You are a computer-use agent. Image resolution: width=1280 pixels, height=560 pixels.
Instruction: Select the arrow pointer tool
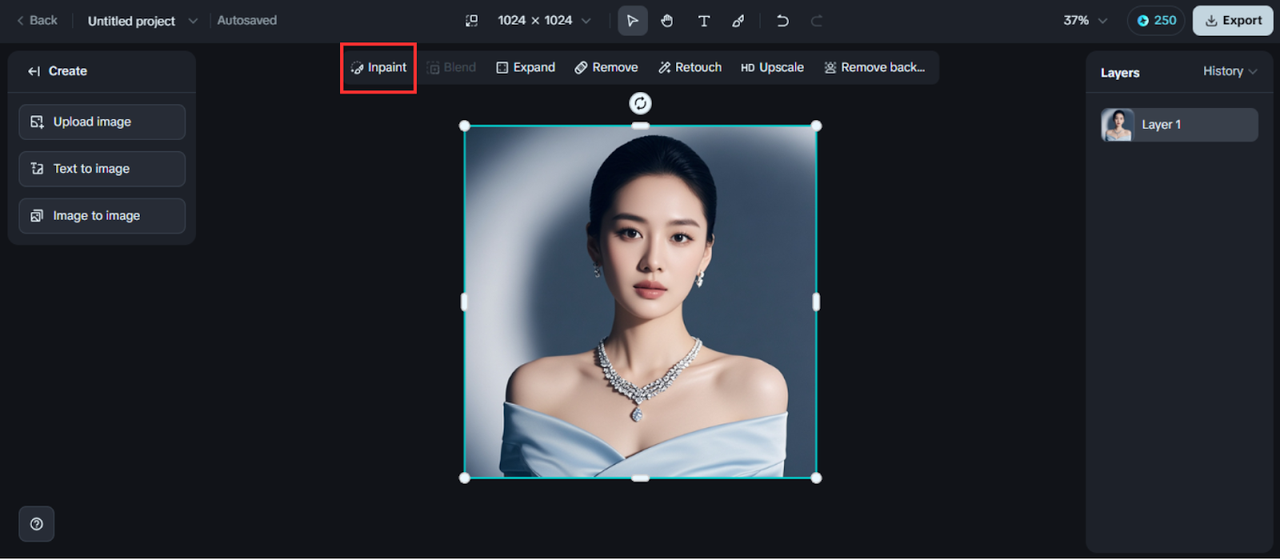tap(632, 21)
